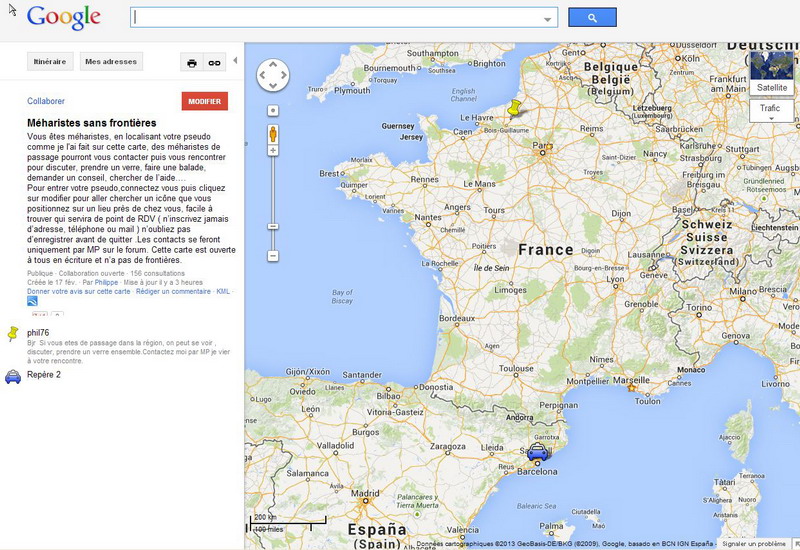Select the phil76 yellow pushpin in list

click(x=13, y=334)
